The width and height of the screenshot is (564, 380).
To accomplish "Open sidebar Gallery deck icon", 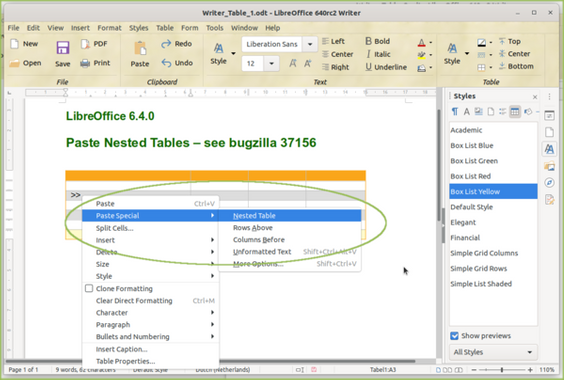I will click(x=549, y=166).
